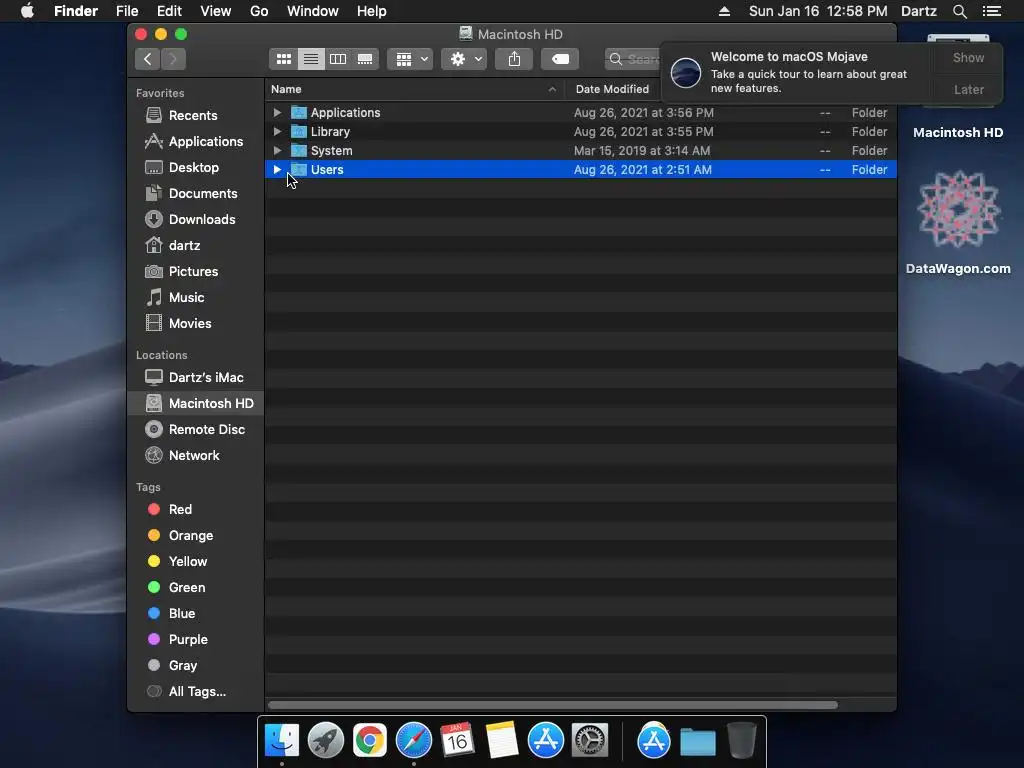Launch Google Chrome from the Dock
1024x768 pixels.
click(370, 740)
